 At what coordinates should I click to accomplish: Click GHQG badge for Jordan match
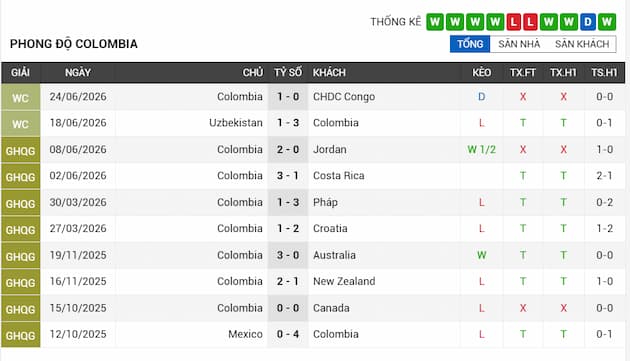pyautogui.click(x=20, y=150)
